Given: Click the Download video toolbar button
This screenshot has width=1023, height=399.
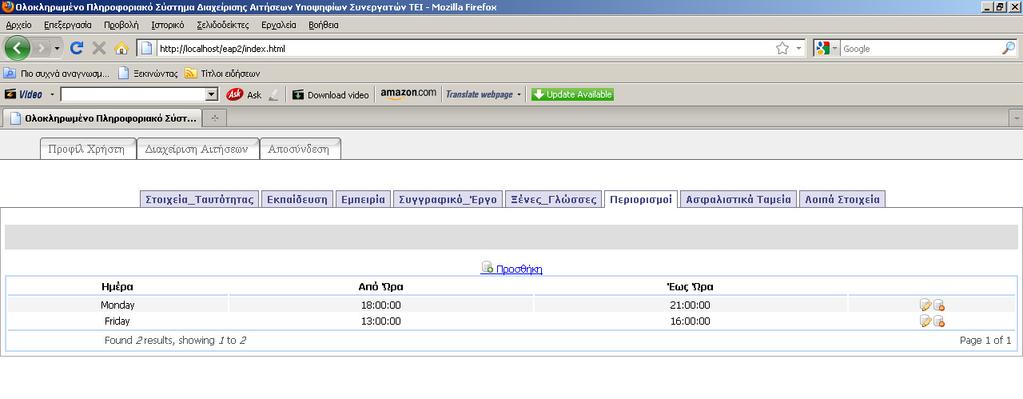Looking at the screenshot, I should pos(330,95).
